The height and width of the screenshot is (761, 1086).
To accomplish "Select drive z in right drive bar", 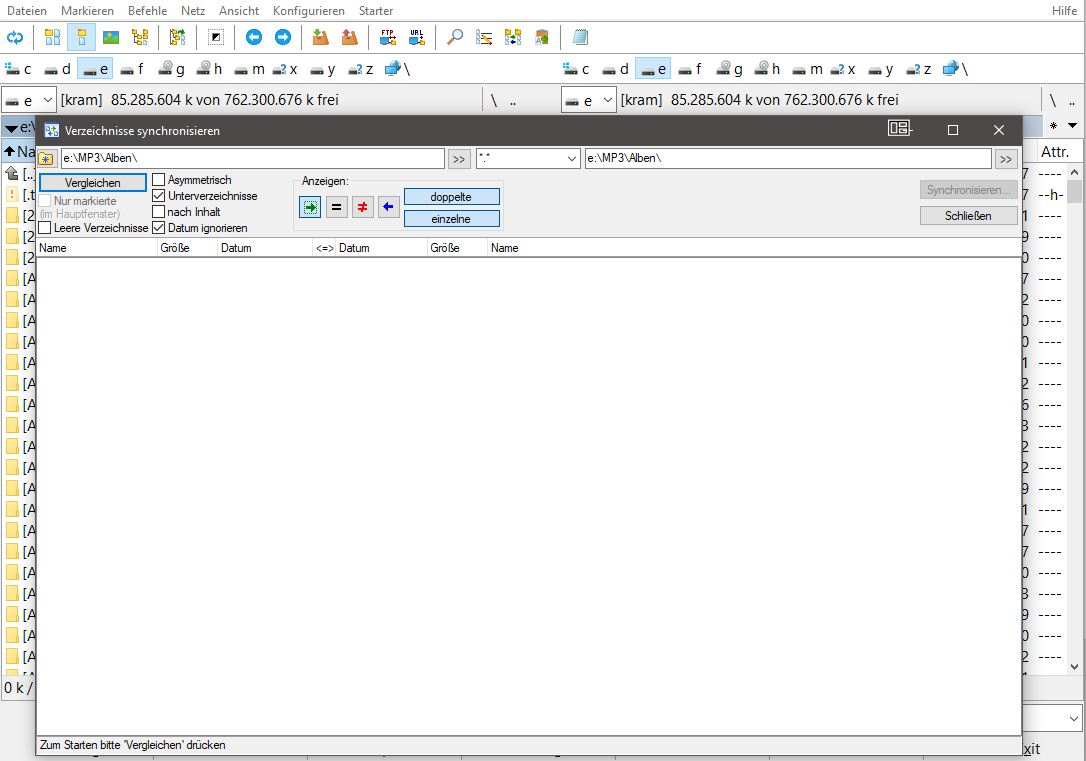I will [x=918, y=69].
